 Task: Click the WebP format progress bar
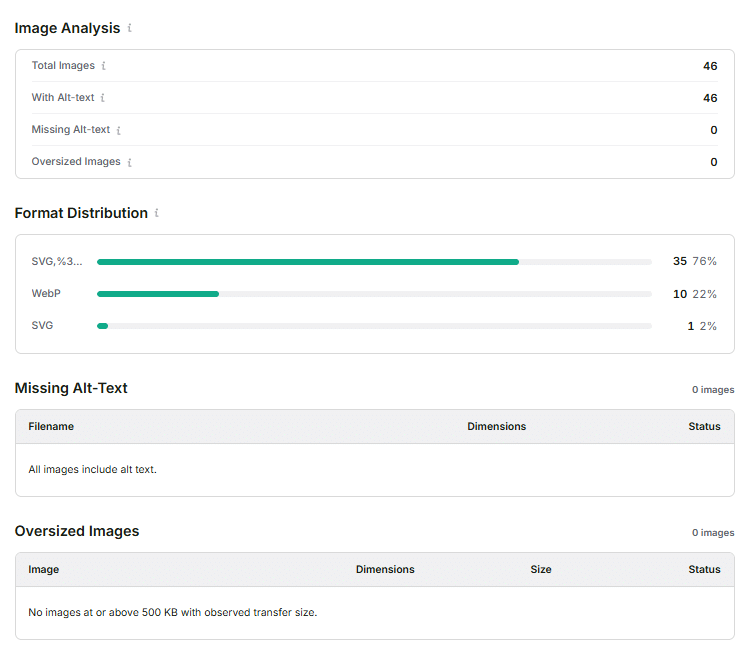(374, 294)
